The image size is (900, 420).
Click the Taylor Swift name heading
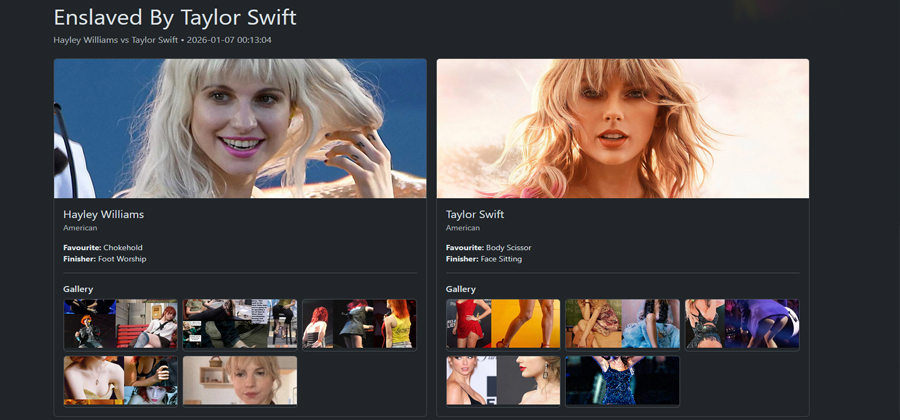(x=475, y=214)
